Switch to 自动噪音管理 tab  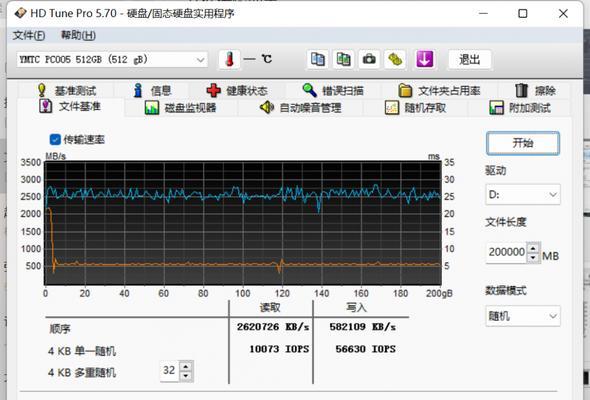click(x=301, y=108)
